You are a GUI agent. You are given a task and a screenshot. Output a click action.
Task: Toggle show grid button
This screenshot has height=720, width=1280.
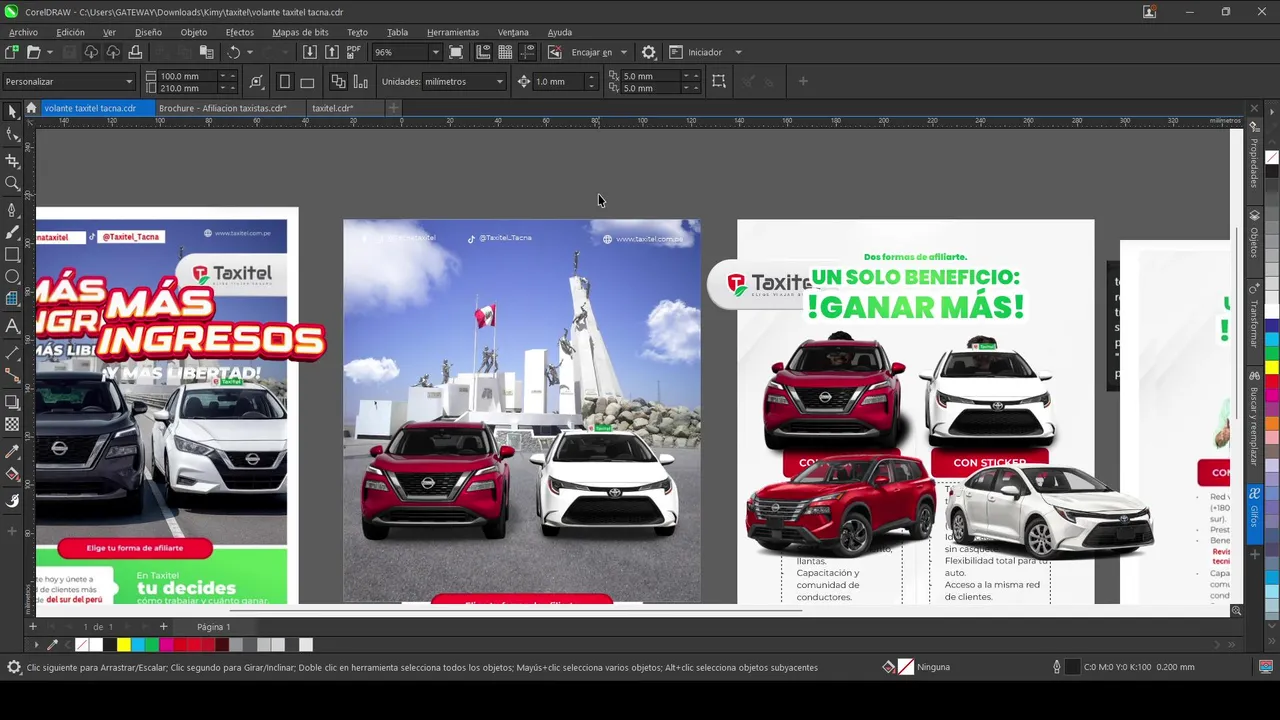click(x=505, y=52)
